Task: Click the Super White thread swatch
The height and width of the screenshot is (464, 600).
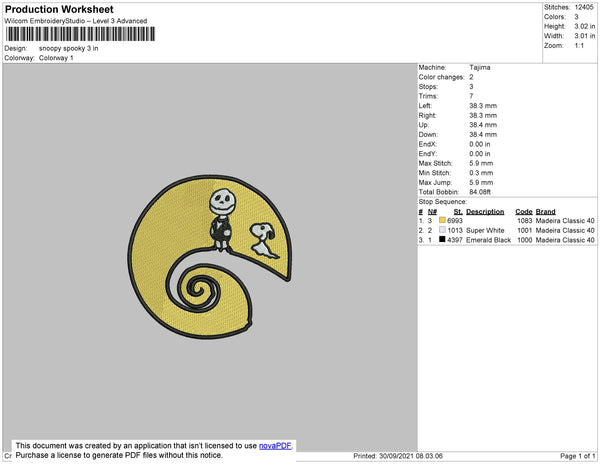Action: click(x=442, y=230)
